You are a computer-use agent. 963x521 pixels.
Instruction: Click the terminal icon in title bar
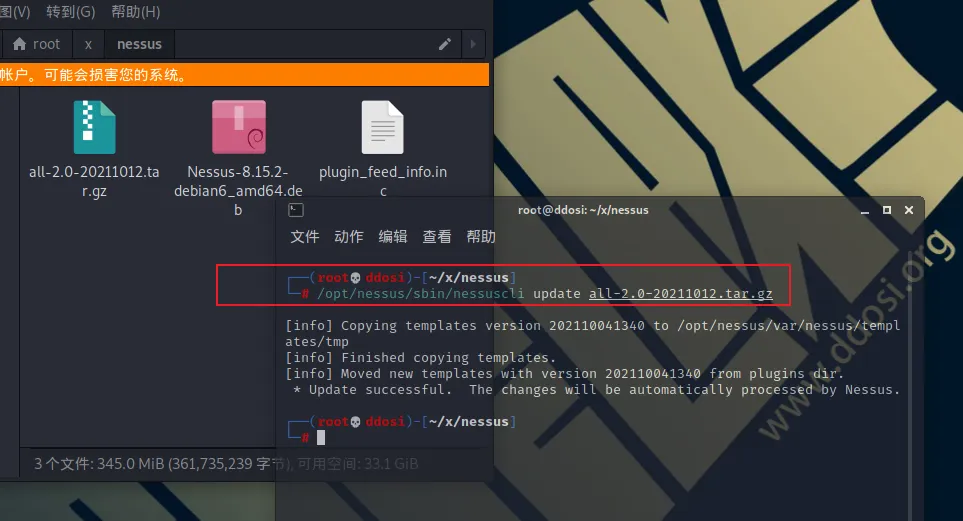(x=295, y=210)
